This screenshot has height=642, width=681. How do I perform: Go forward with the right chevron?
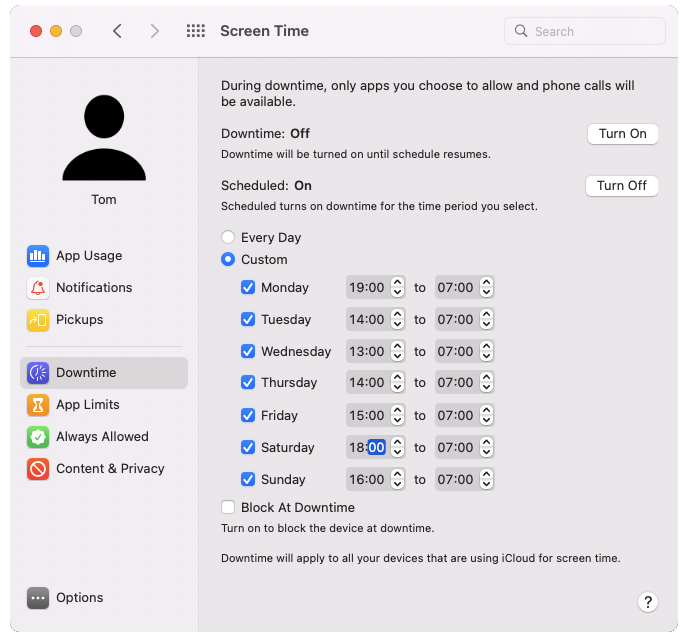pyautogui.click(x=155, y=31)
